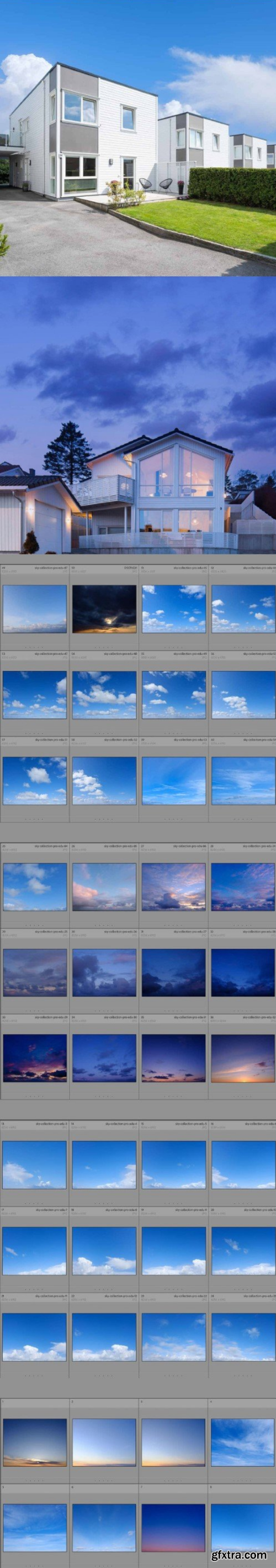Screen dimensions: 276x1568
Task: Select dark sky pink horizon thumbnail, cell 35
Action: 173,1058
